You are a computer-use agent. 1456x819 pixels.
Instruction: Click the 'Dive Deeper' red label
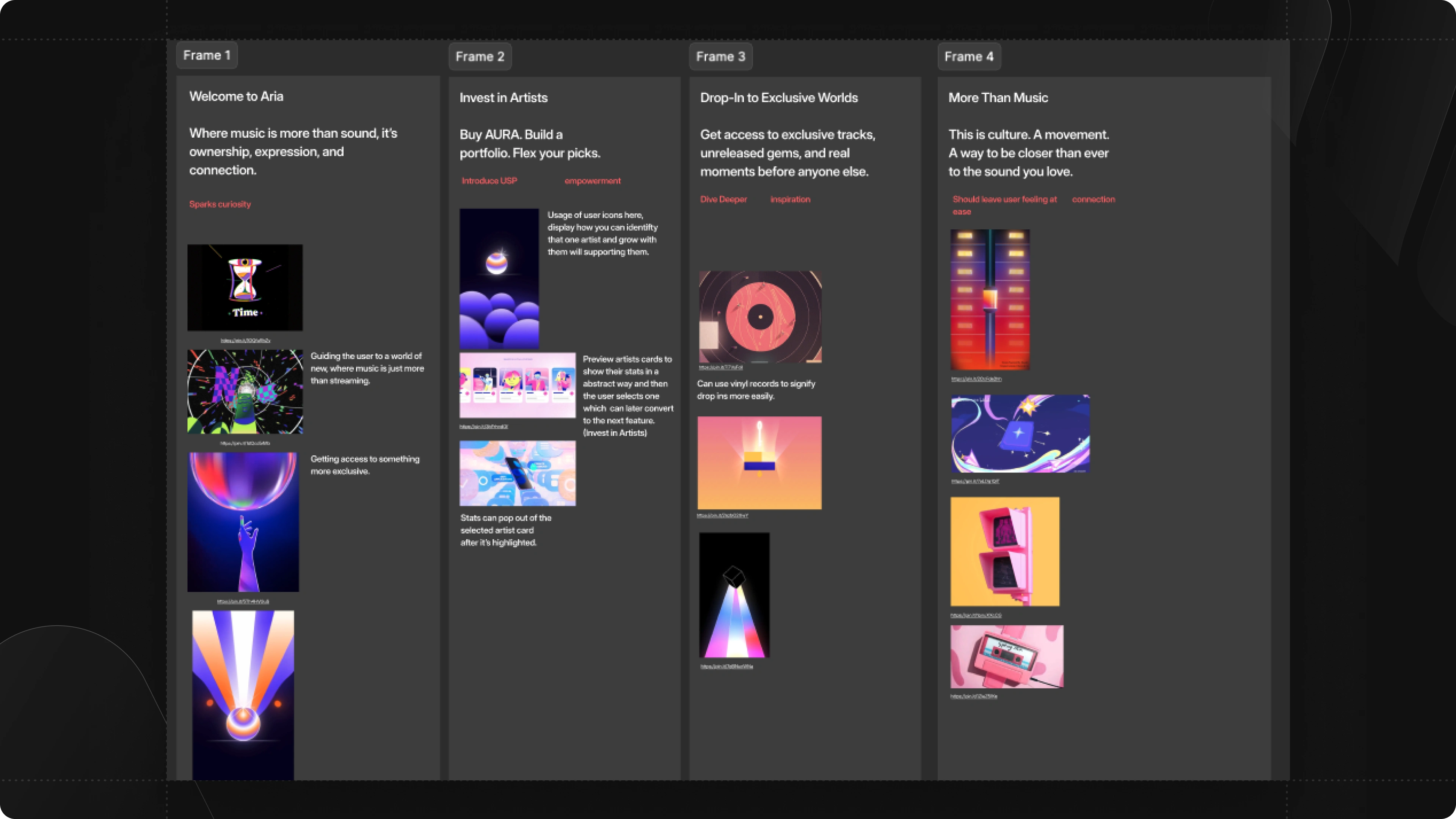click(x=723, y=199)
